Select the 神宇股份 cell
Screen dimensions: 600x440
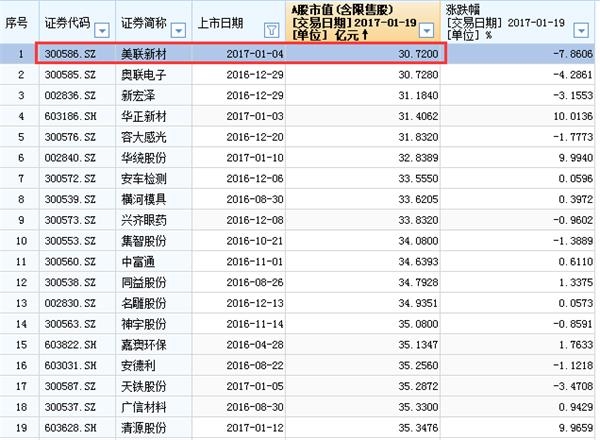coord(144,324)
